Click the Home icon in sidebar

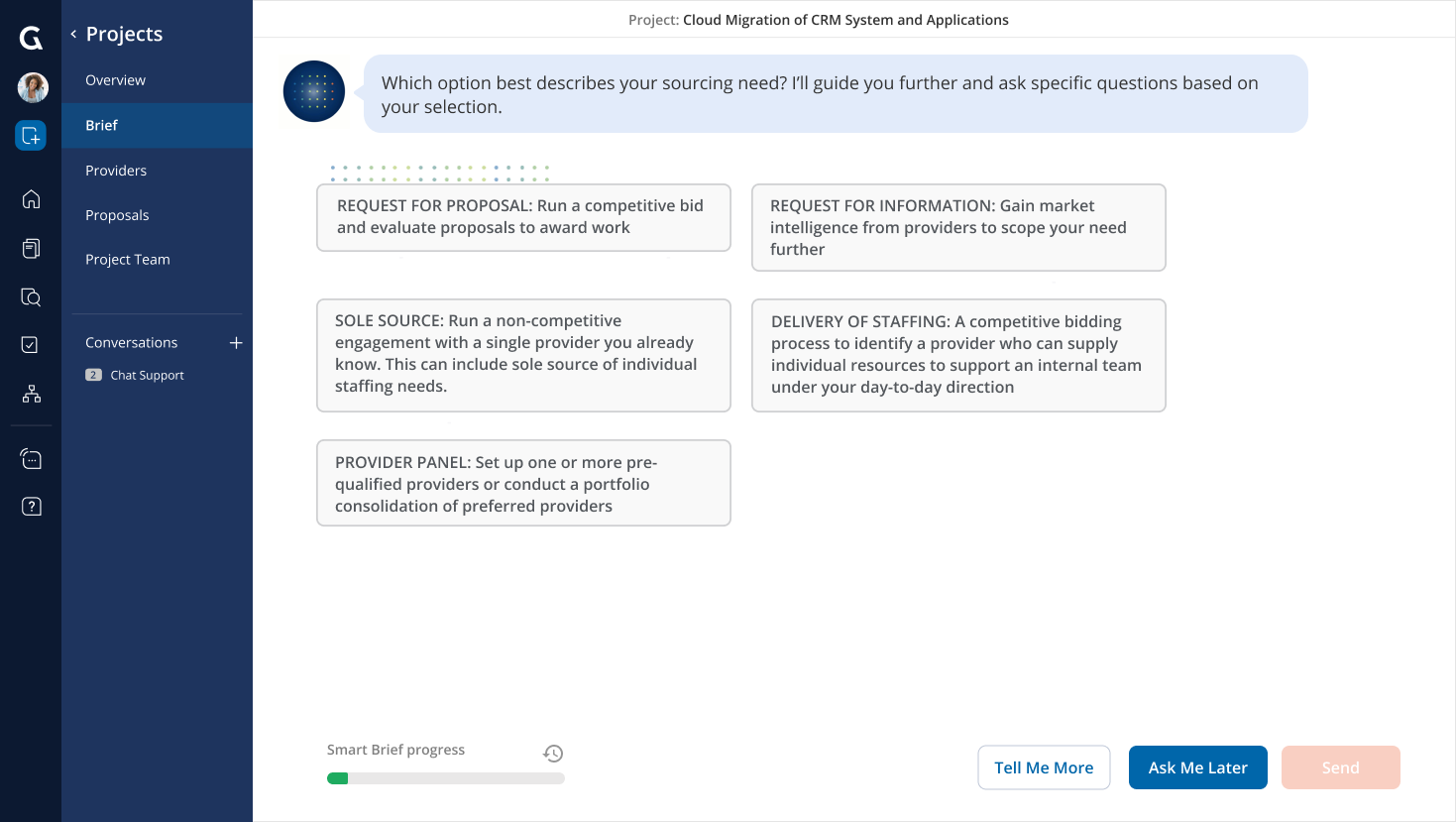30,198
